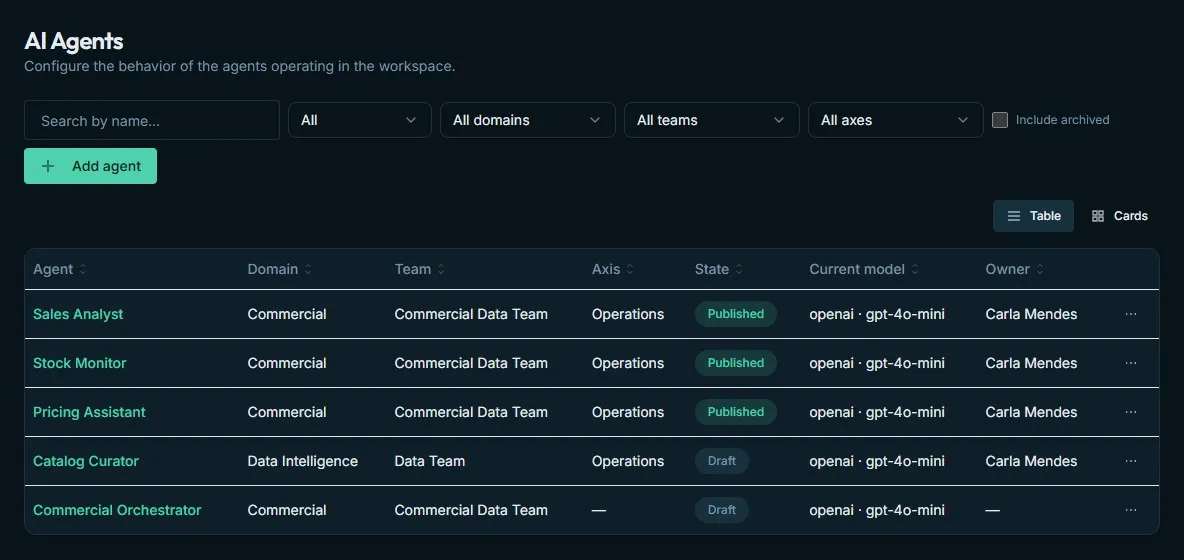Open the more options menu for Commercial Orchestrator
This screenshot has width=1184, height=560.
pos(1130,510)
